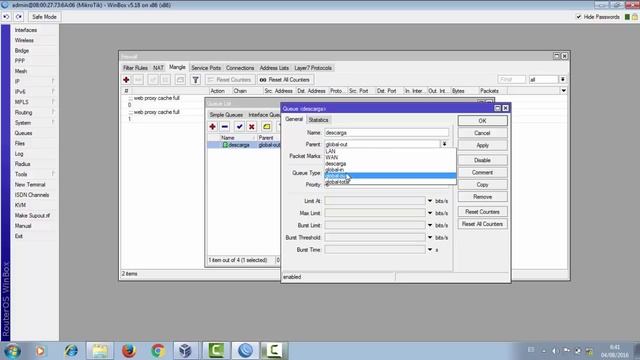Open the green Camtasia taskbar icon
Screen dimensions: 640x360
(x=216, y=350)
